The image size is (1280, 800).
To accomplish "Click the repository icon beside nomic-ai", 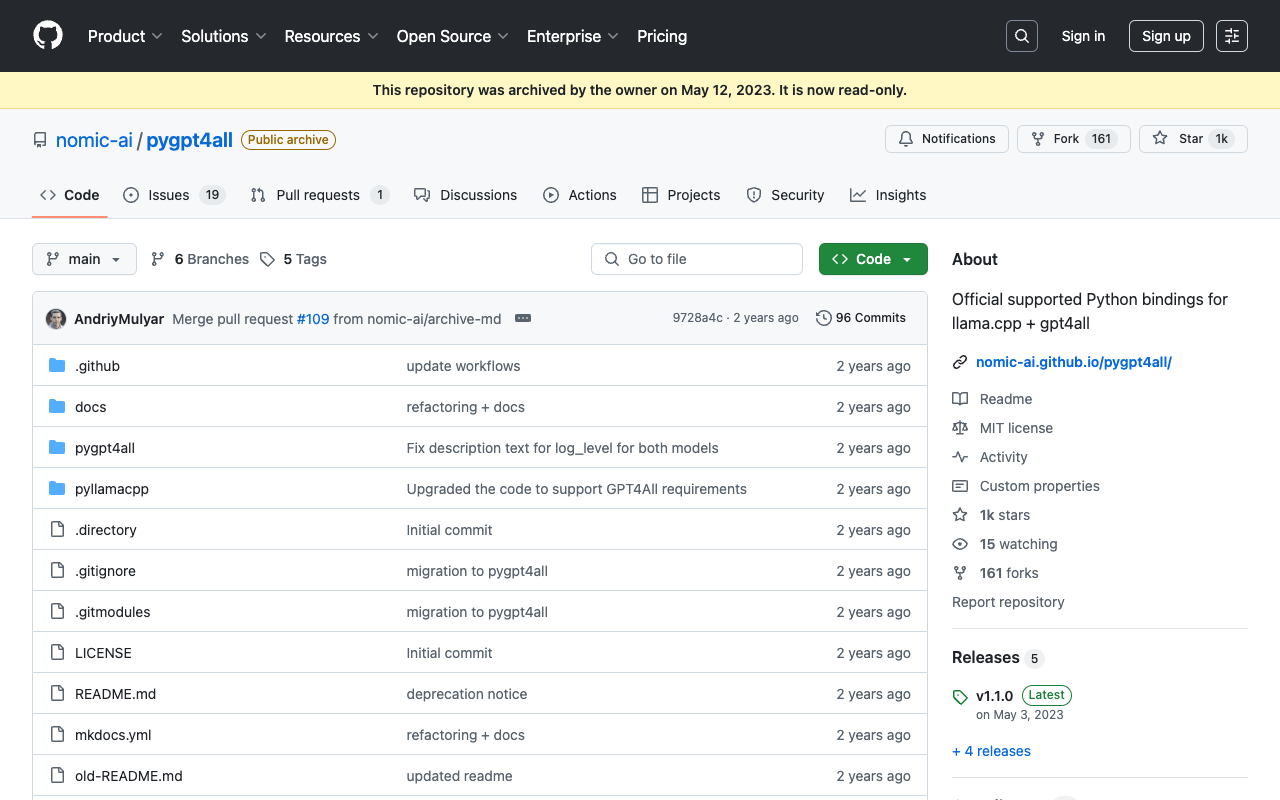I will click(x=40, y=140).
